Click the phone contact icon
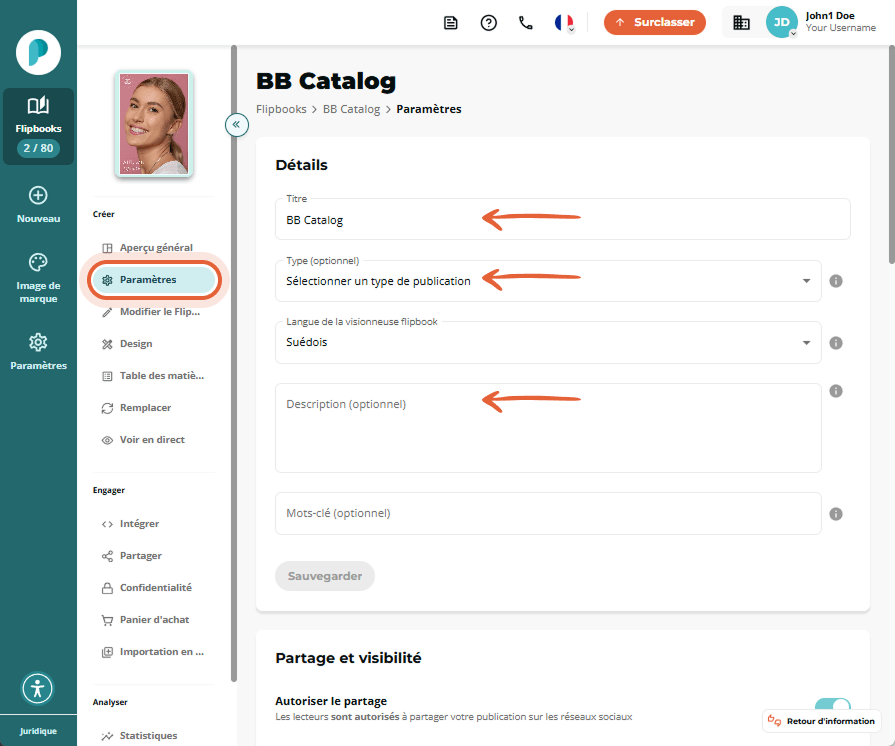Screen dimensions: 895x746 tap(526, 23)
